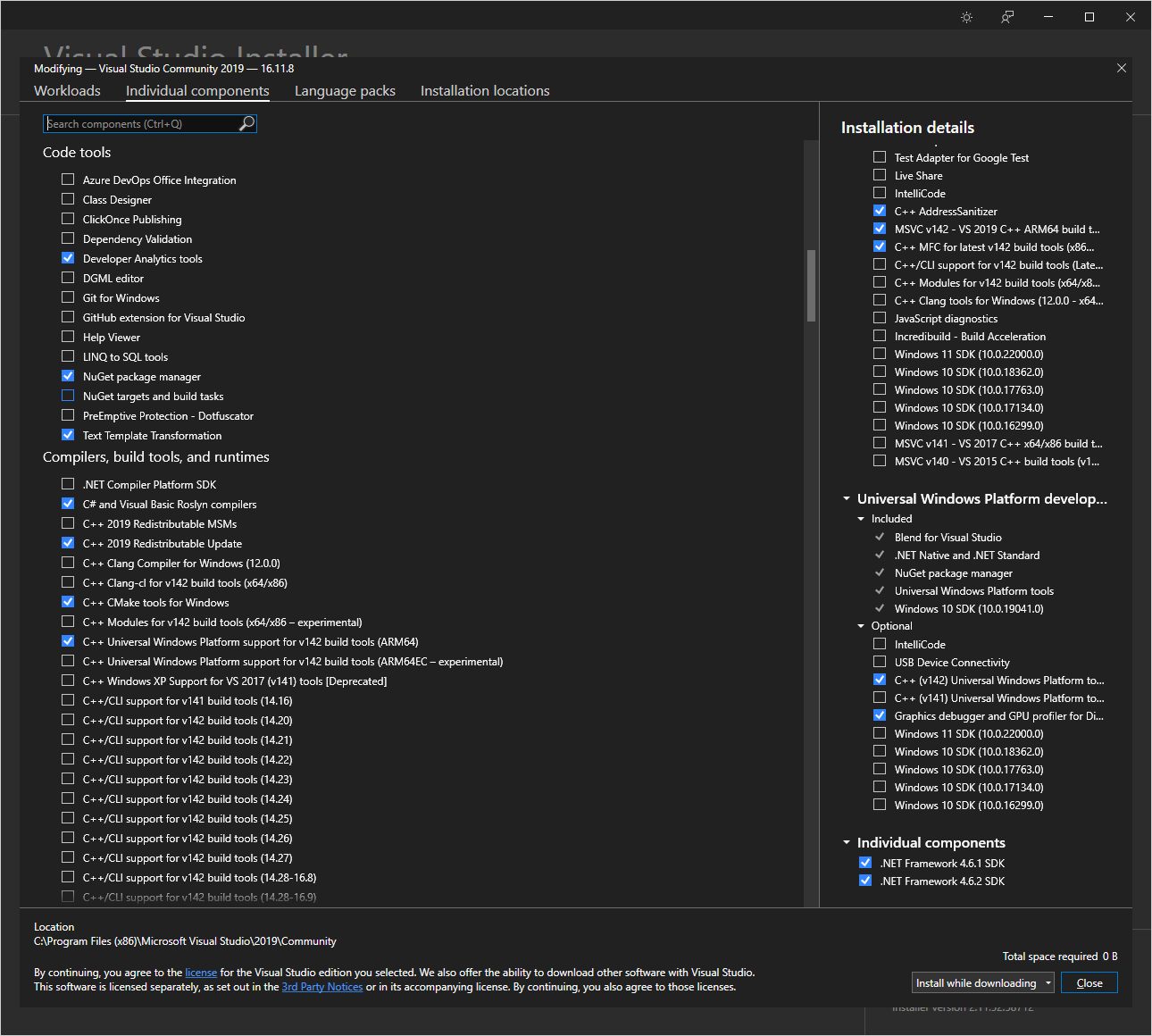1152x1036 pixels.
Task: Click the Total space required value
Action: click(1110, 957)
